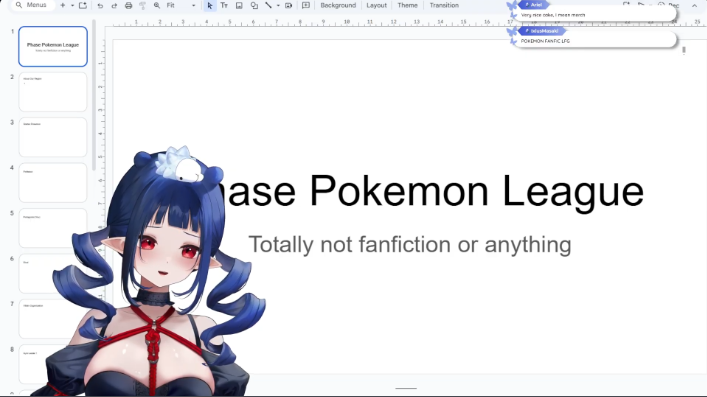The image size is (707, 397).
Task: Collapse the toolbar with the chevron
Action: tap(694, 5)
